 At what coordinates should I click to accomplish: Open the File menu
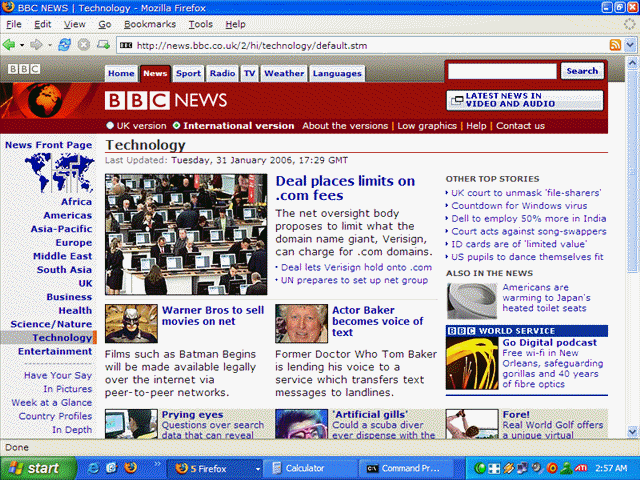(13, 24)
